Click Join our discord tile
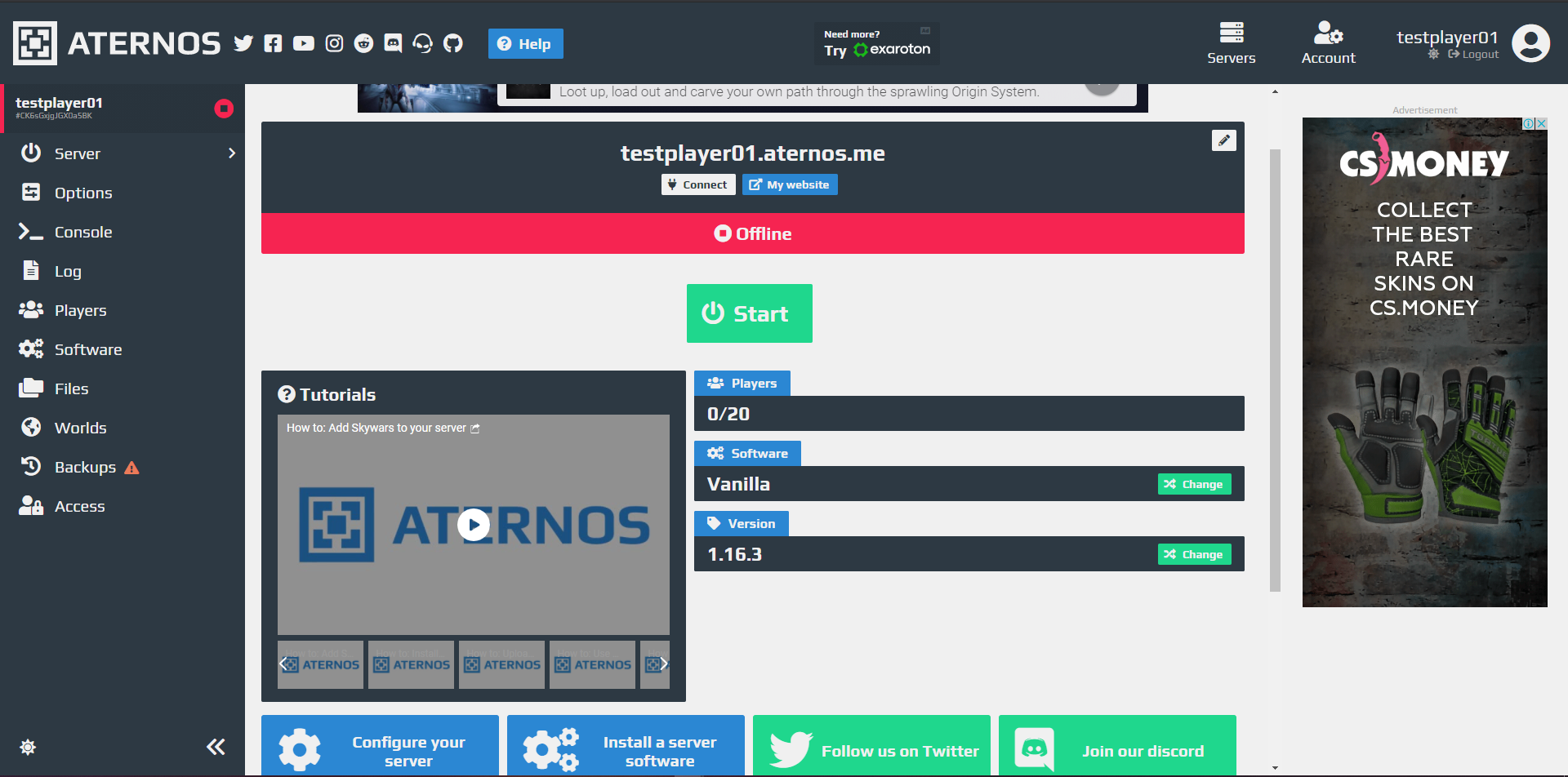1568x777 pixels. tap(1117, 746)
